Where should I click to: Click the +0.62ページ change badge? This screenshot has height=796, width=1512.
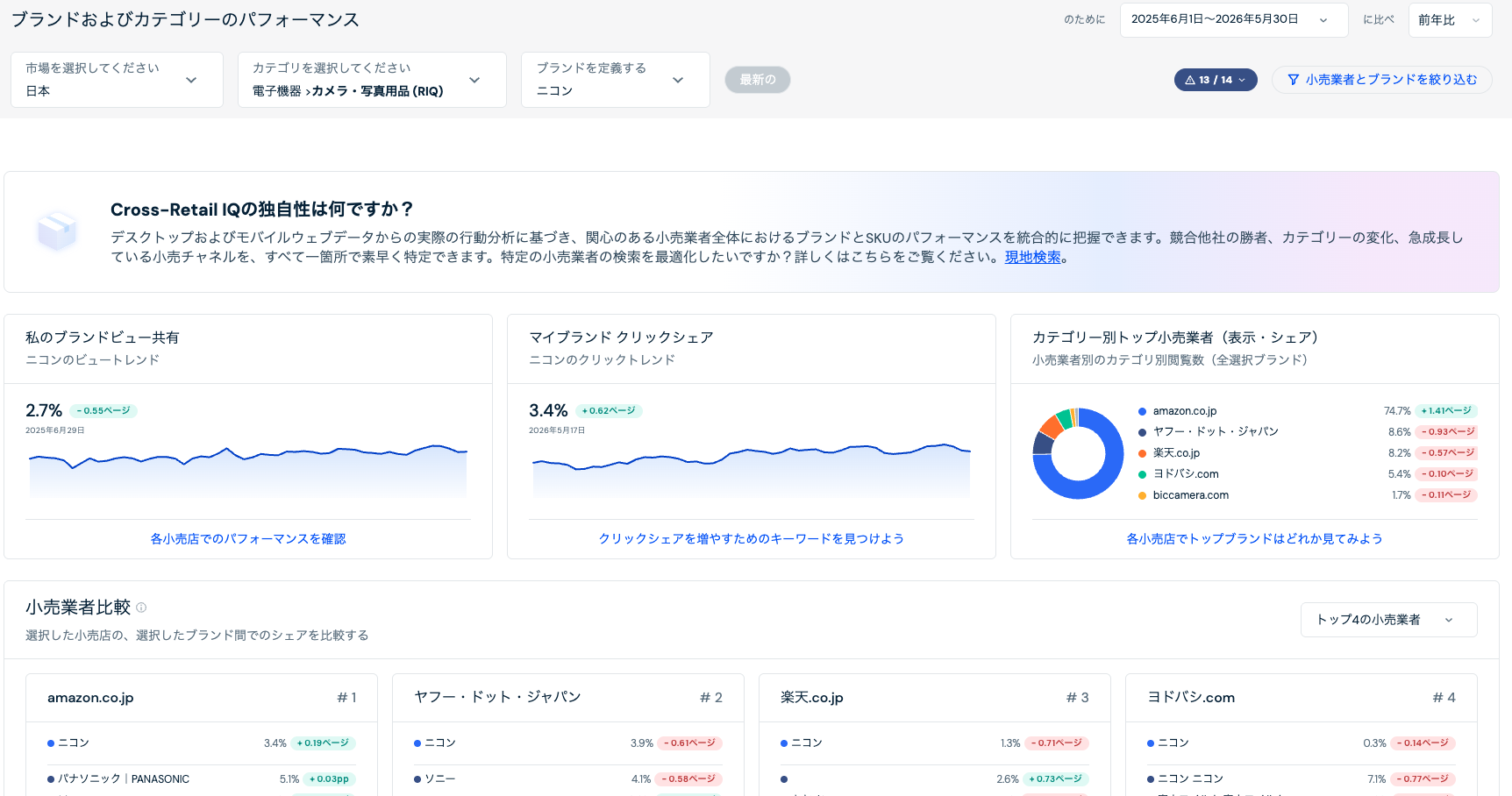[609, 411]
